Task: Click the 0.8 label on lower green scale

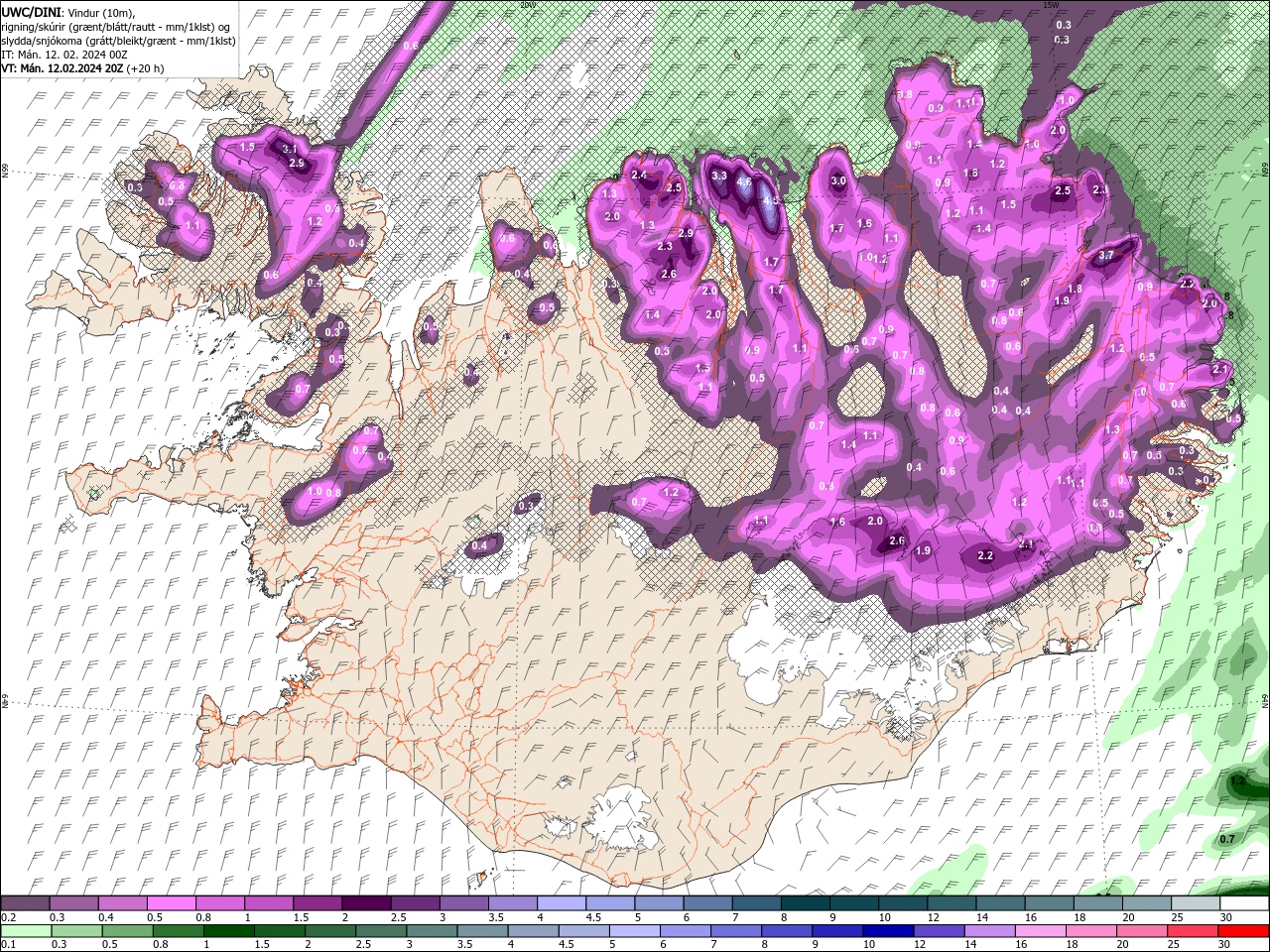Action: click(x=160, y=945)
